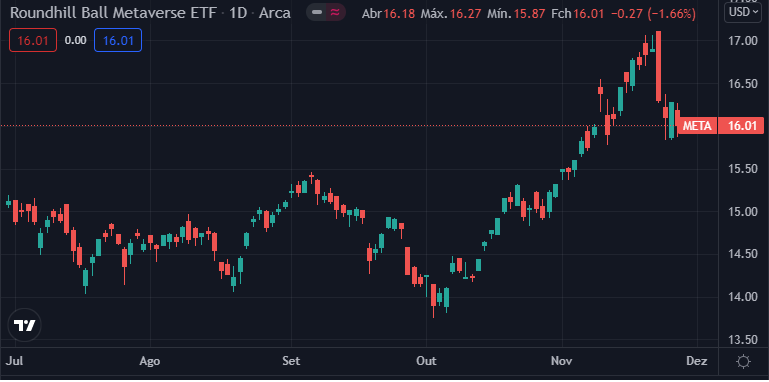Click the Set label on time axis

point(291,361)
